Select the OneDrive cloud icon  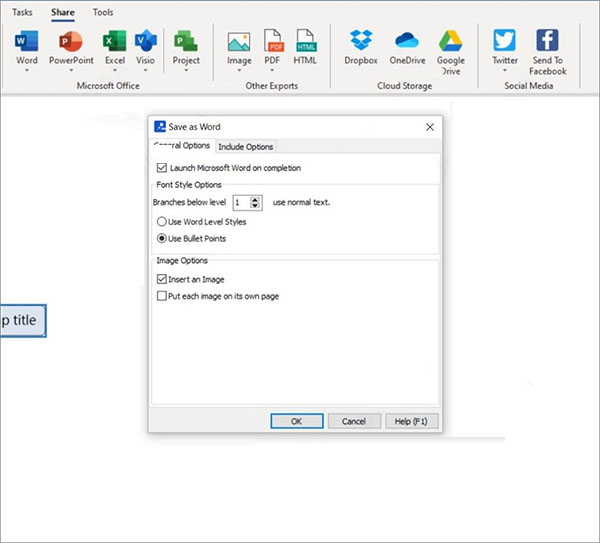pyautogui.click(x=407, y=40)
